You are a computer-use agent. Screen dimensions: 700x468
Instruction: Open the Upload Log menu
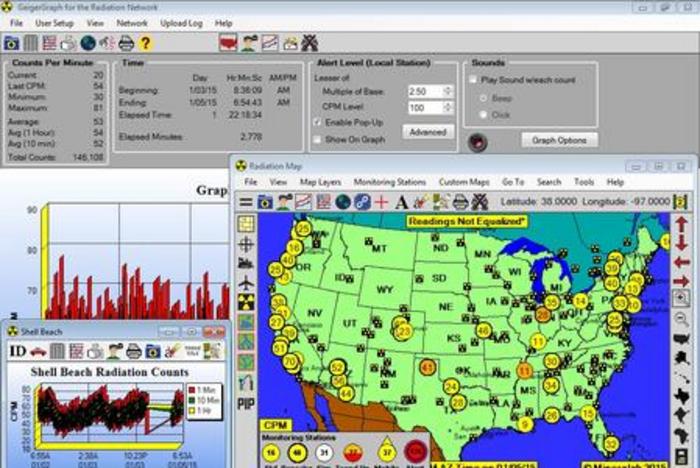tap(181, 23)
